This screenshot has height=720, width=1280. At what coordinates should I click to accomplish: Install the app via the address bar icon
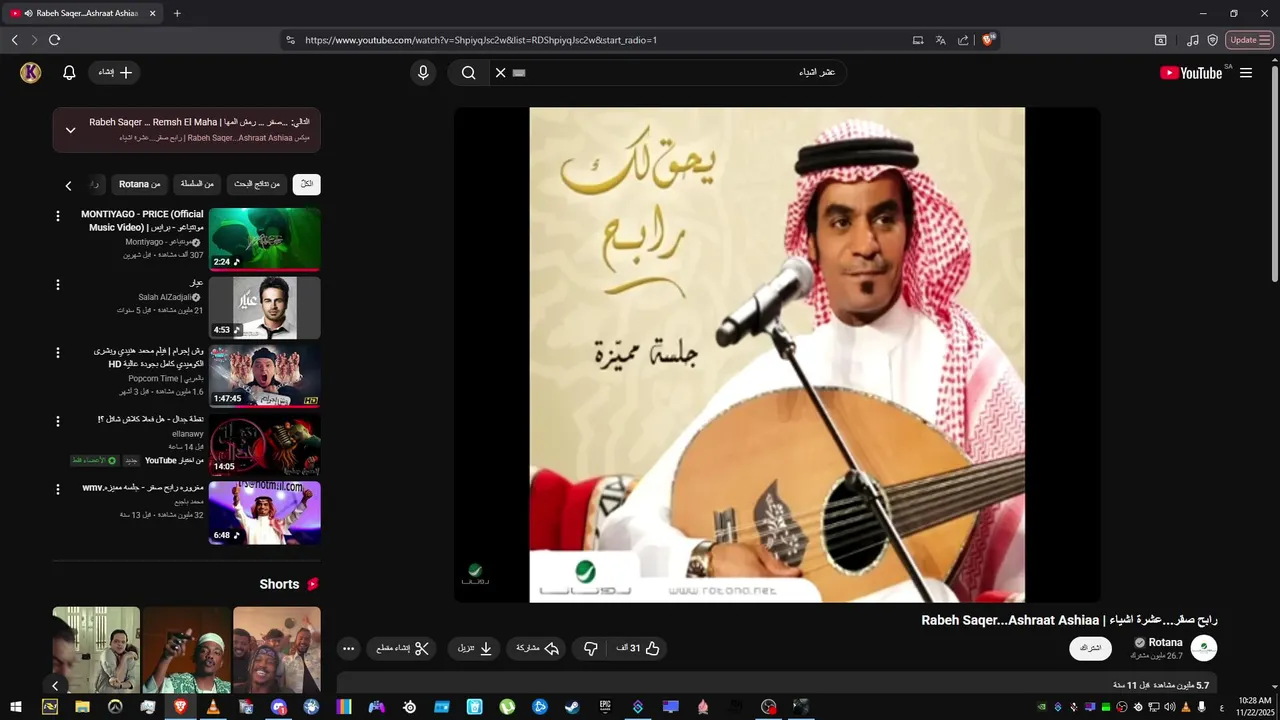click(918, 40)
